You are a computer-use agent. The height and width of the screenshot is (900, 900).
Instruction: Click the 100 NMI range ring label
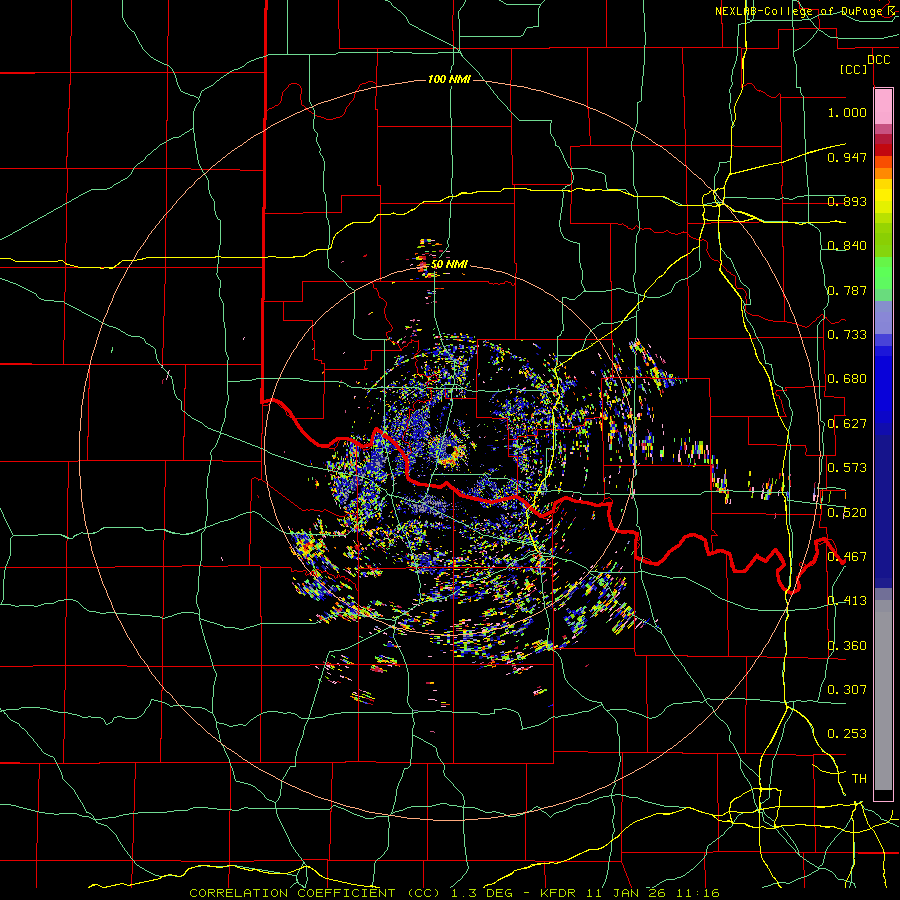point(449,79)
